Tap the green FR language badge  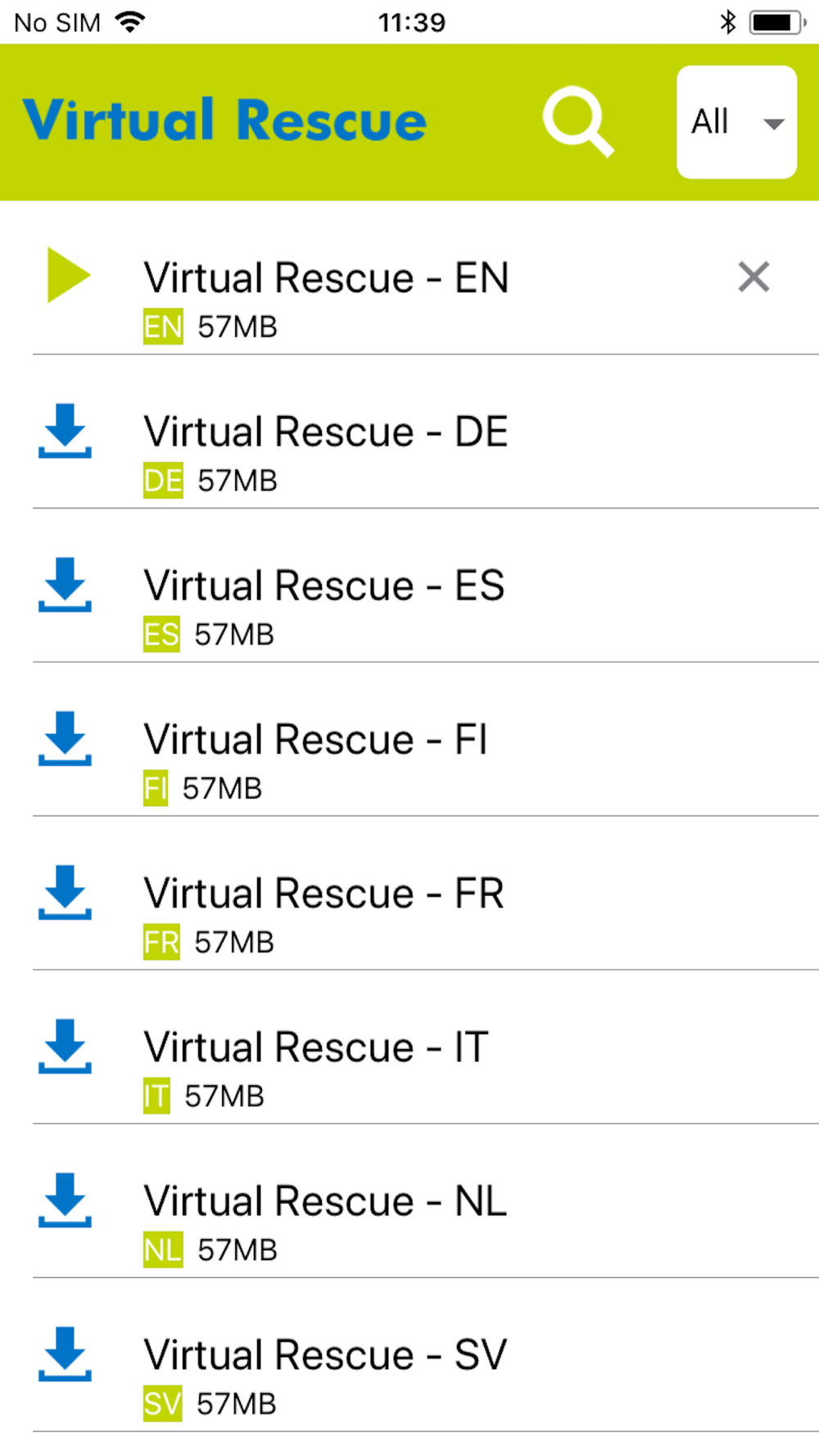(x=161, y=943)
